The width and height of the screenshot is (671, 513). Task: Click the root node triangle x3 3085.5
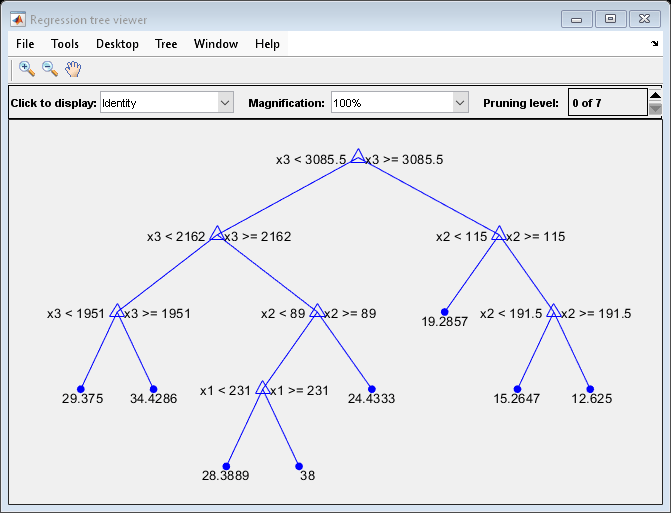(358, 156)
